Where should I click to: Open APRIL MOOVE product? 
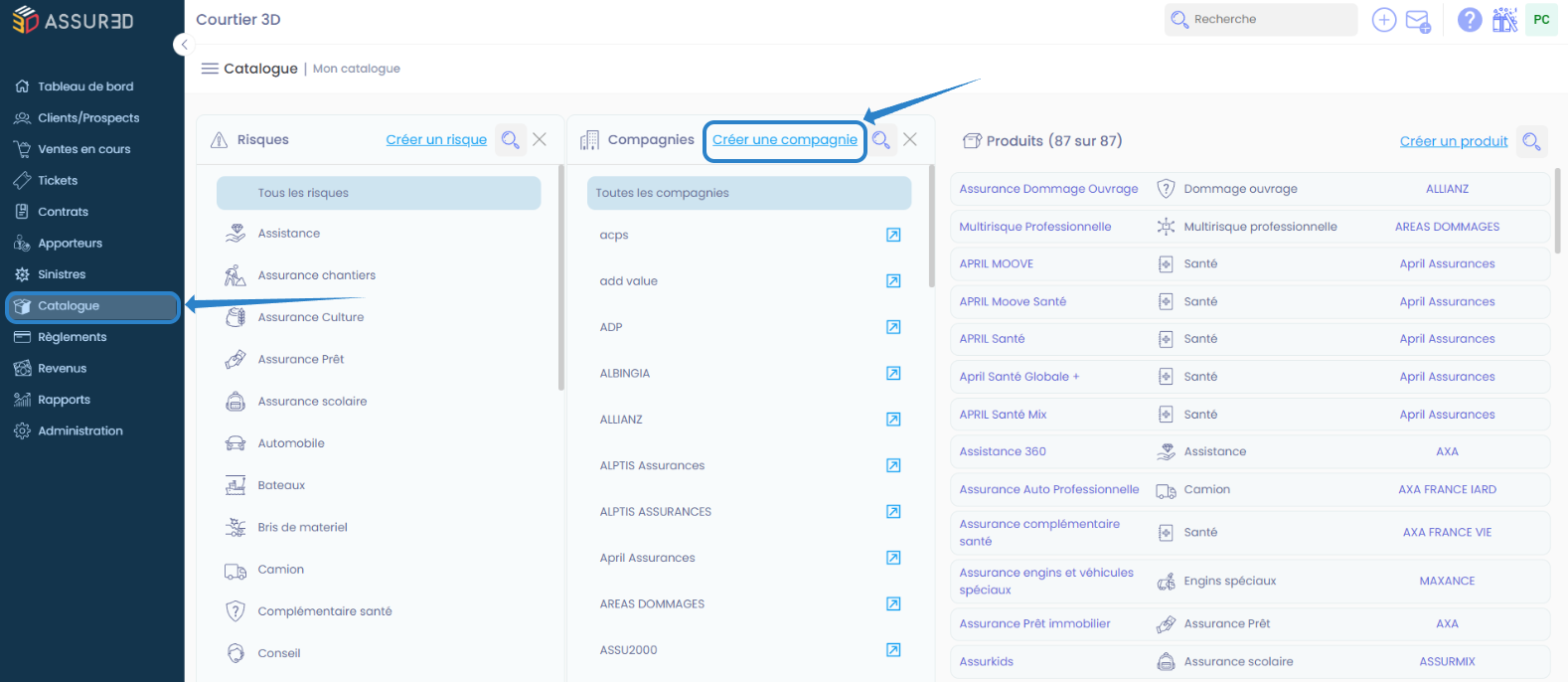997,264
